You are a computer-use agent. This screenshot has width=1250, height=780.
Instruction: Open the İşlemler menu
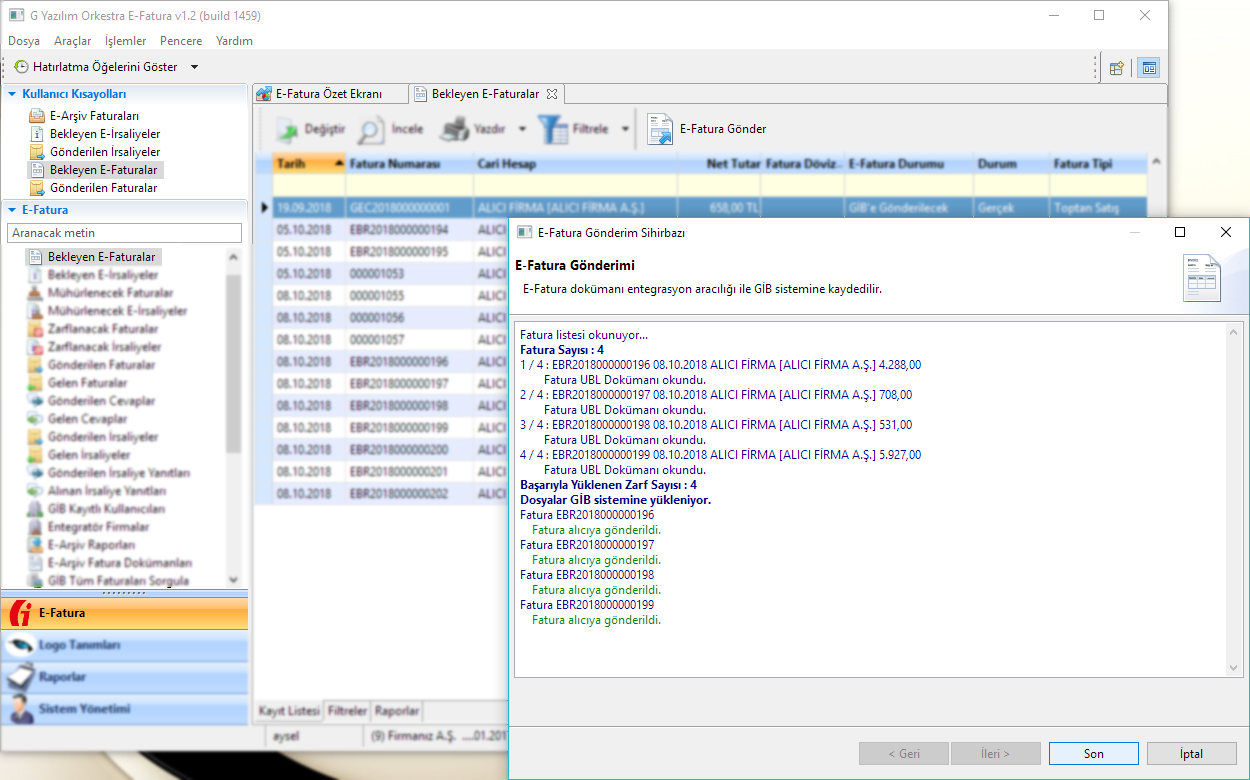point(125,41)
